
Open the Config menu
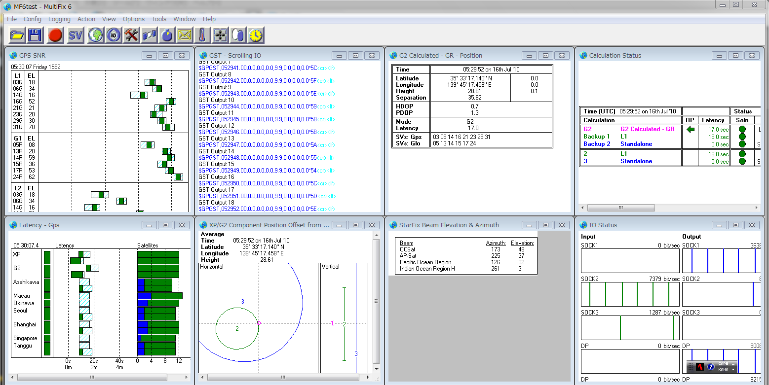point(32,19)
